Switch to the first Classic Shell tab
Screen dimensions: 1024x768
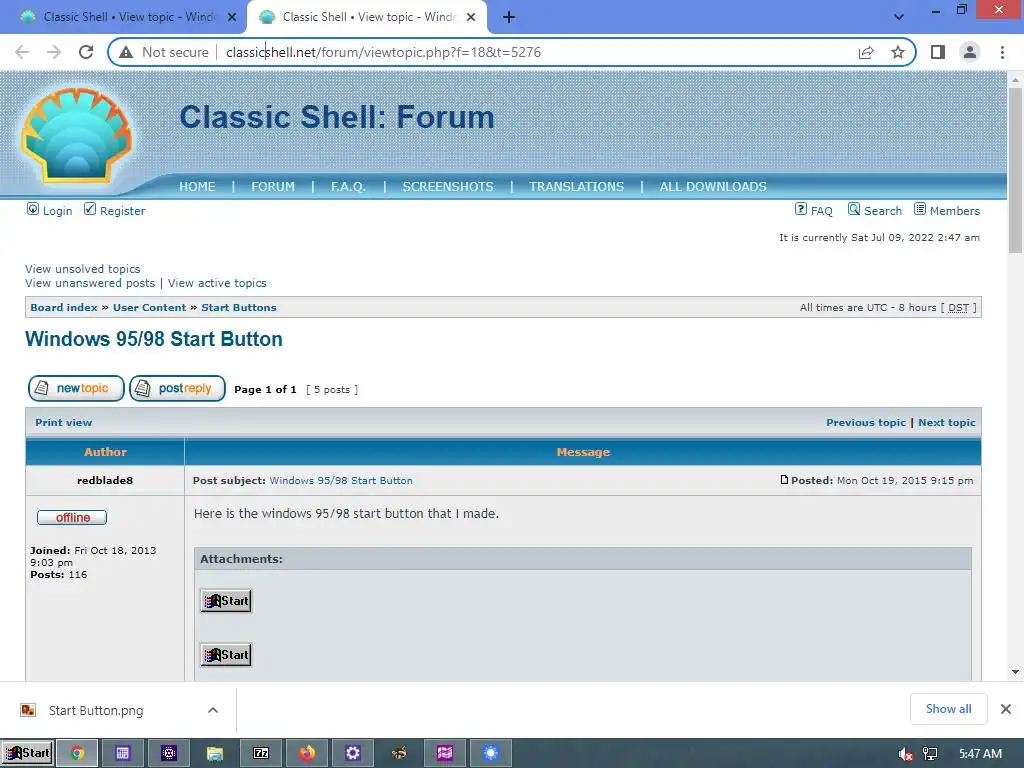tap(124, 17)
